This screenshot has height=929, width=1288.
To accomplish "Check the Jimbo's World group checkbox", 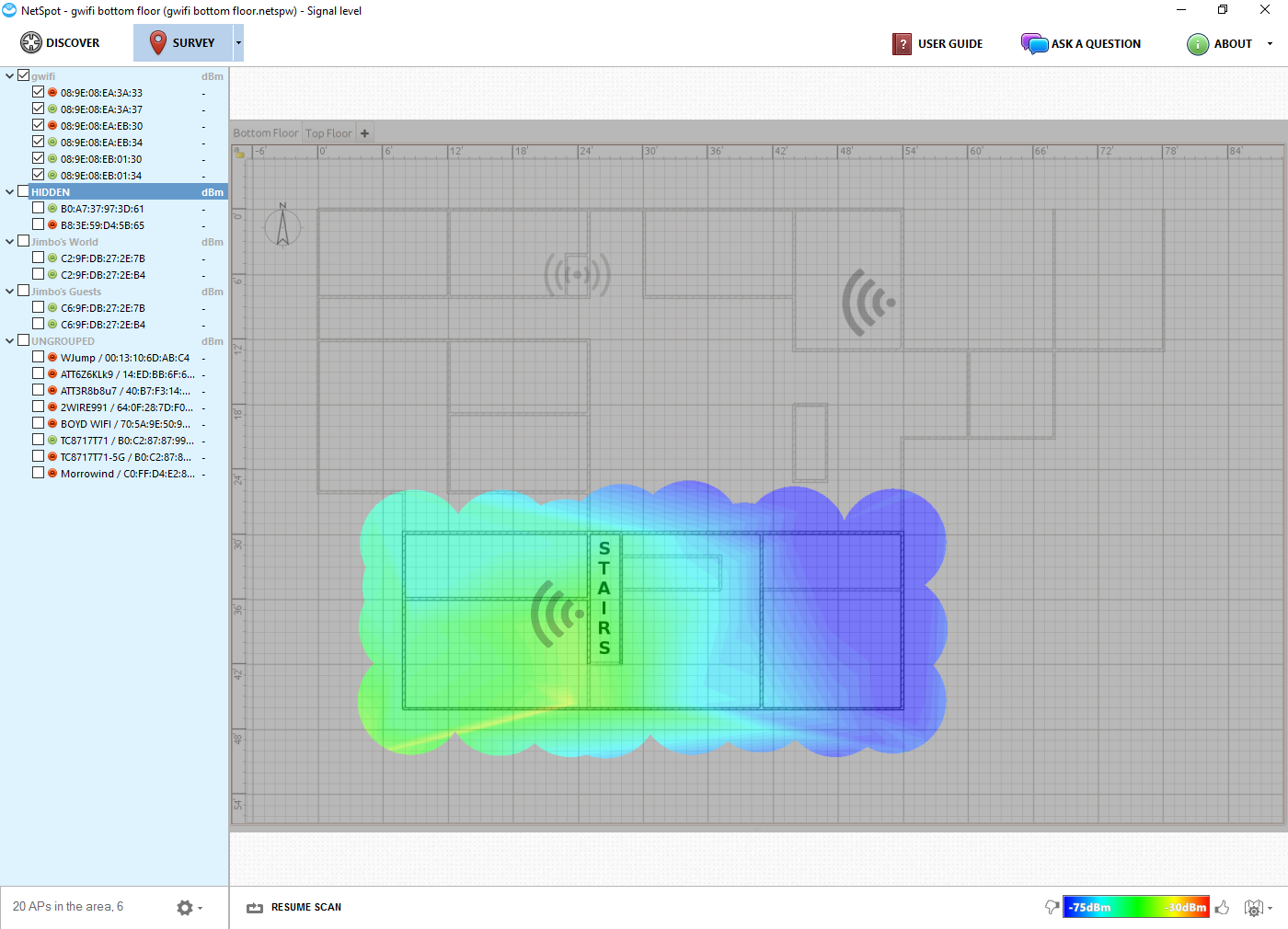I will (24, 241).
